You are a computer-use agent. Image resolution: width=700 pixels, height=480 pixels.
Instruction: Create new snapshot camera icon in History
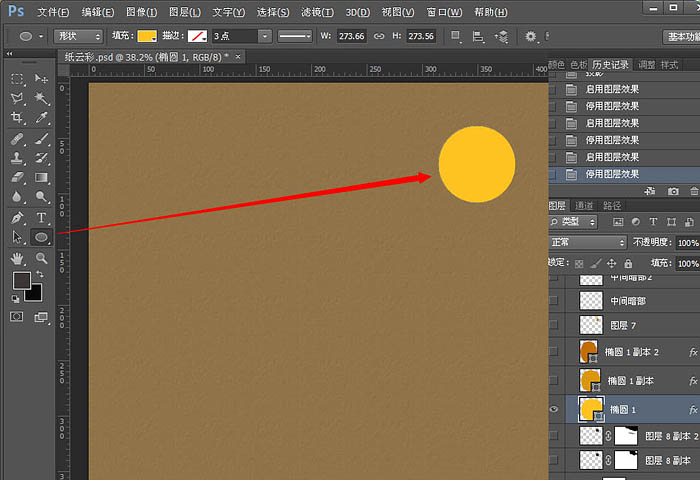click(x=673, y=191)
